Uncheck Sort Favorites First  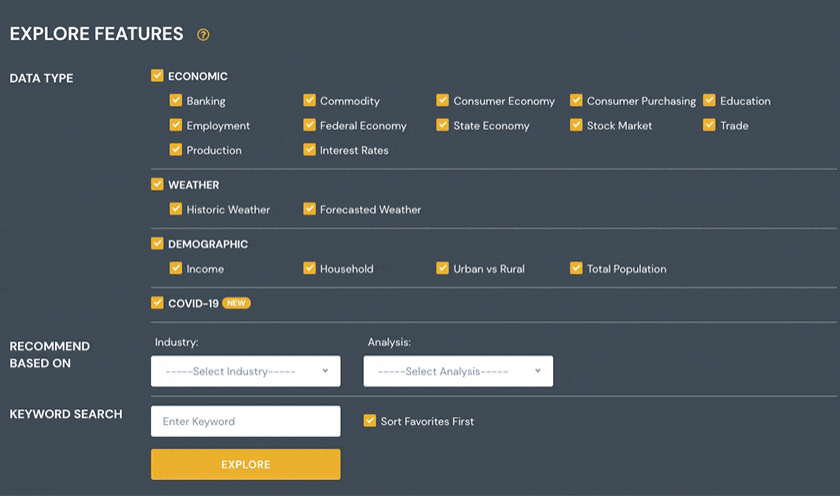click(x=370, y=421)
